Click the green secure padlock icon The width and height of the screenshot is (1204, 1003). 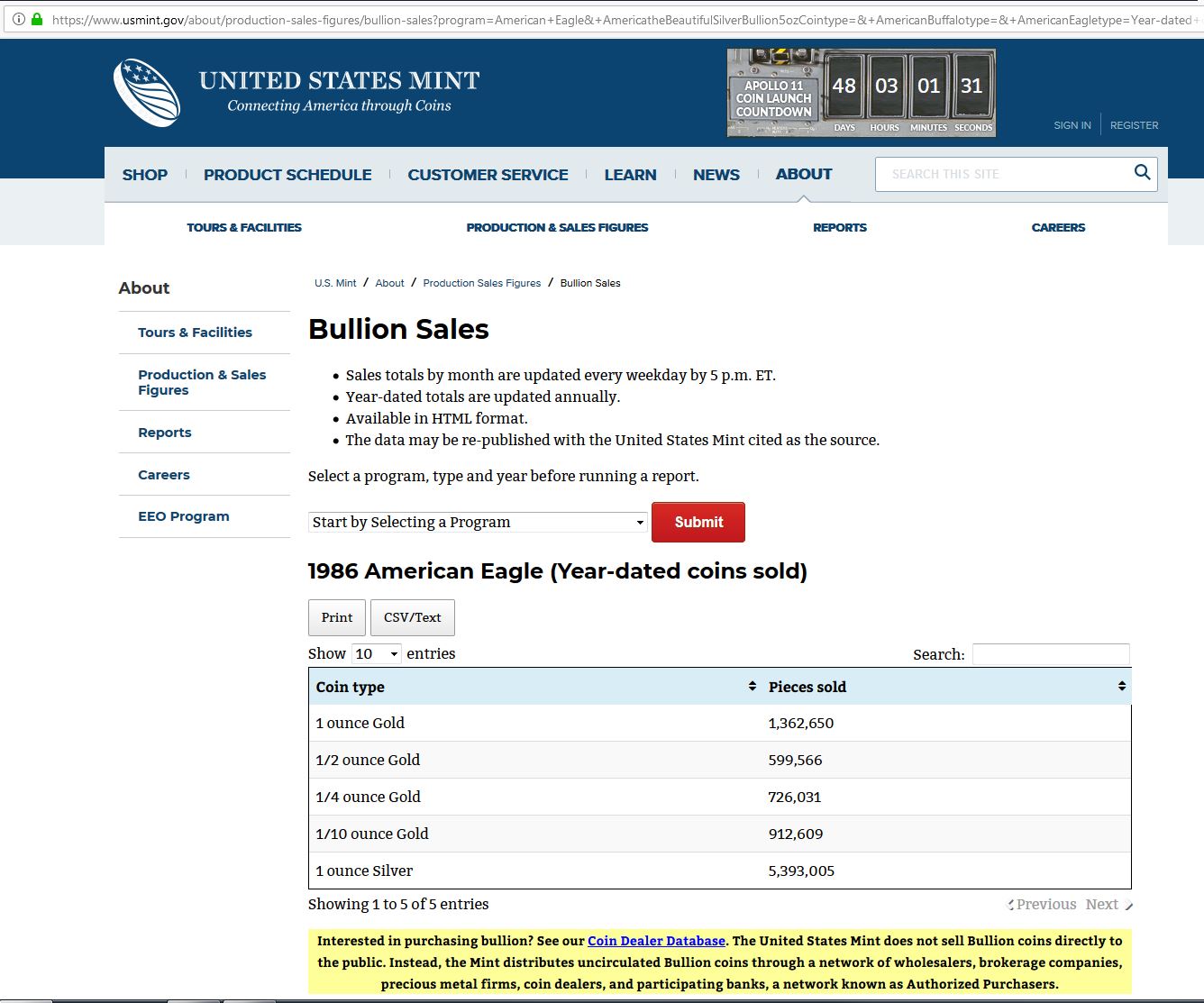point(37,19)
